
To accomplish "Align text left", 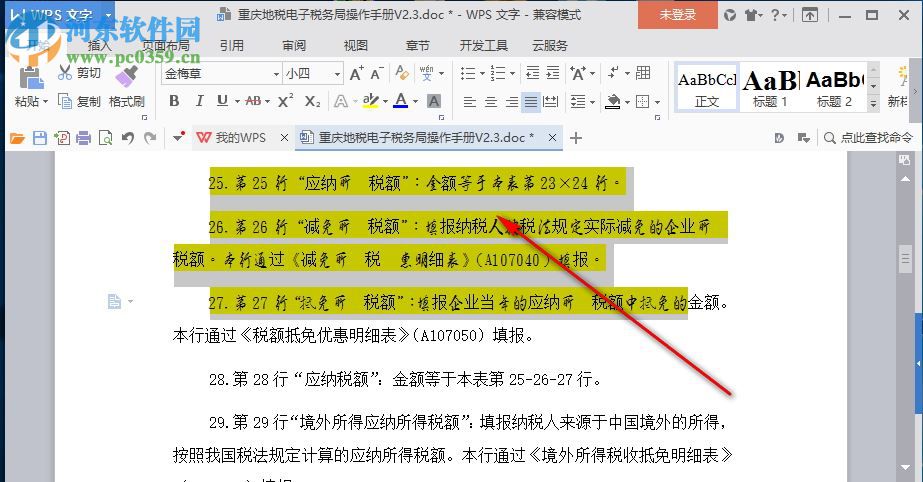I will pyautogui.click(x=469, y=102).
